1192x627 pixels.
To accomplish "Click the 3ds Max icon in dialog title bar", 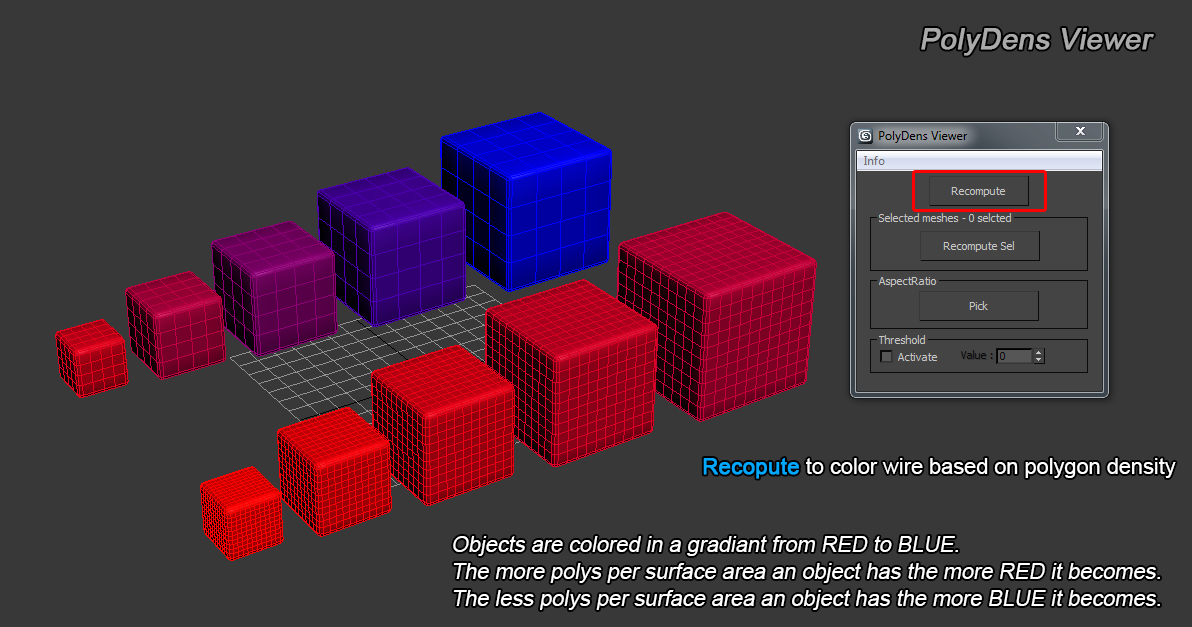I will click(865, 136).
